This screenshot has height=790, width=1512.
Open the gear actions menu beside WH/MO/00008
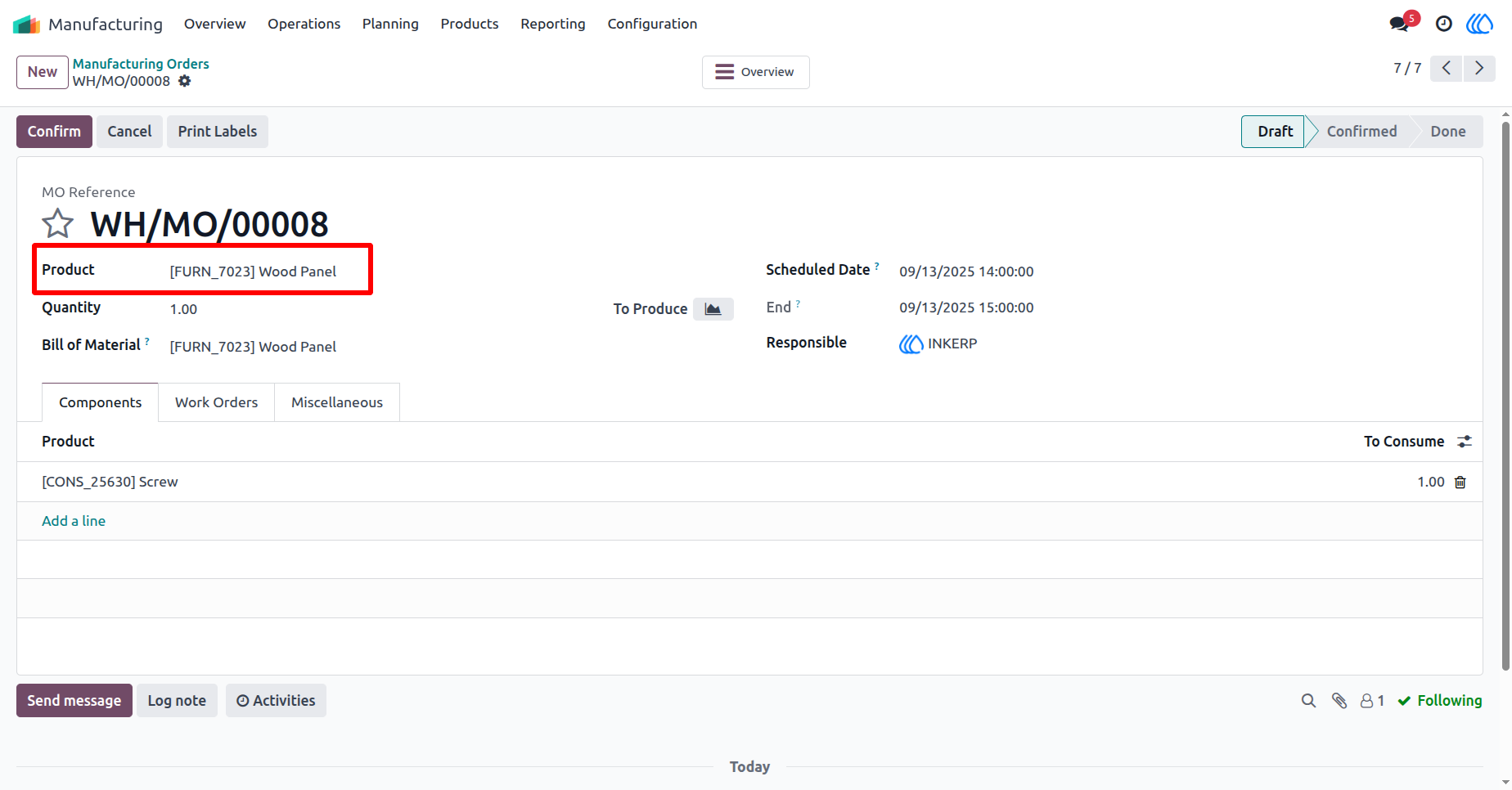(x=185, y=81)
